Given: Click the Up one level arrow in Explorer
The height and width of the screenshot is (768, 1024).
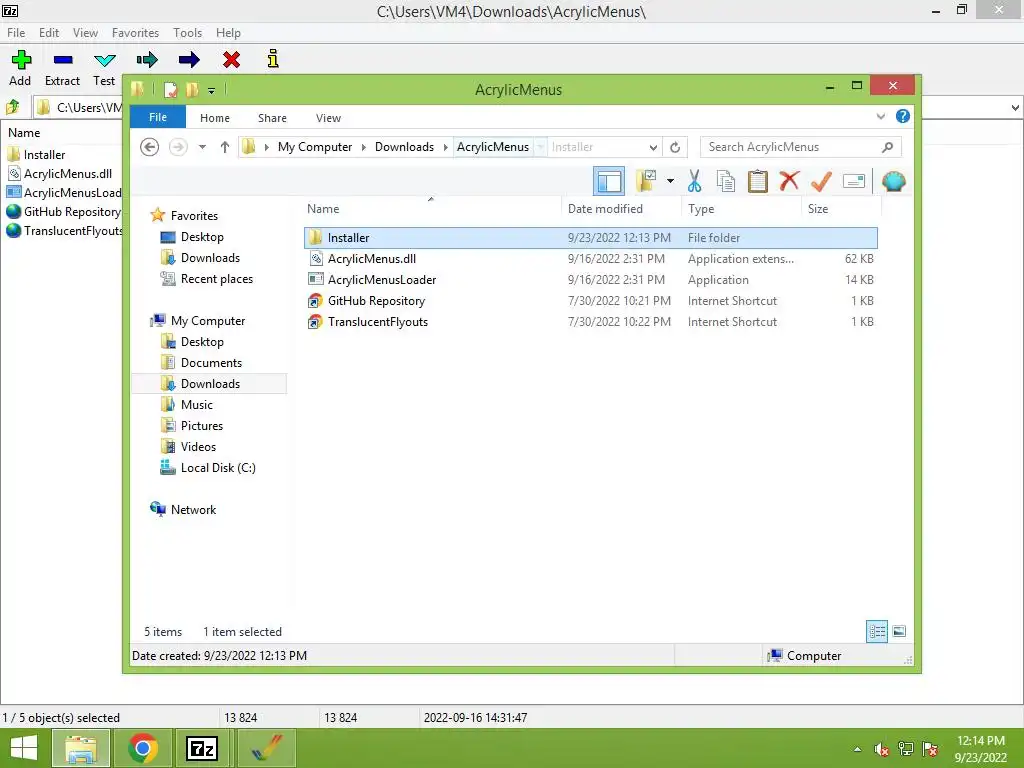Looking at the screenshot, I should (x=225, y=147).
